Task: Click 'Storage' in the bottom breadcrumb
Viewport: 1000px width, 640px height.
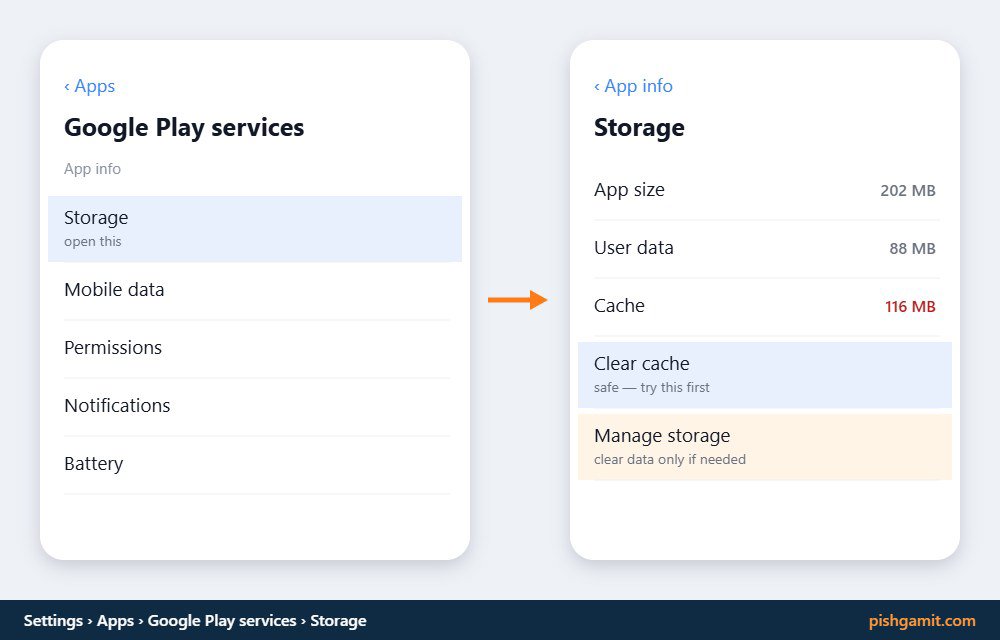Action: tap(339, 621)
